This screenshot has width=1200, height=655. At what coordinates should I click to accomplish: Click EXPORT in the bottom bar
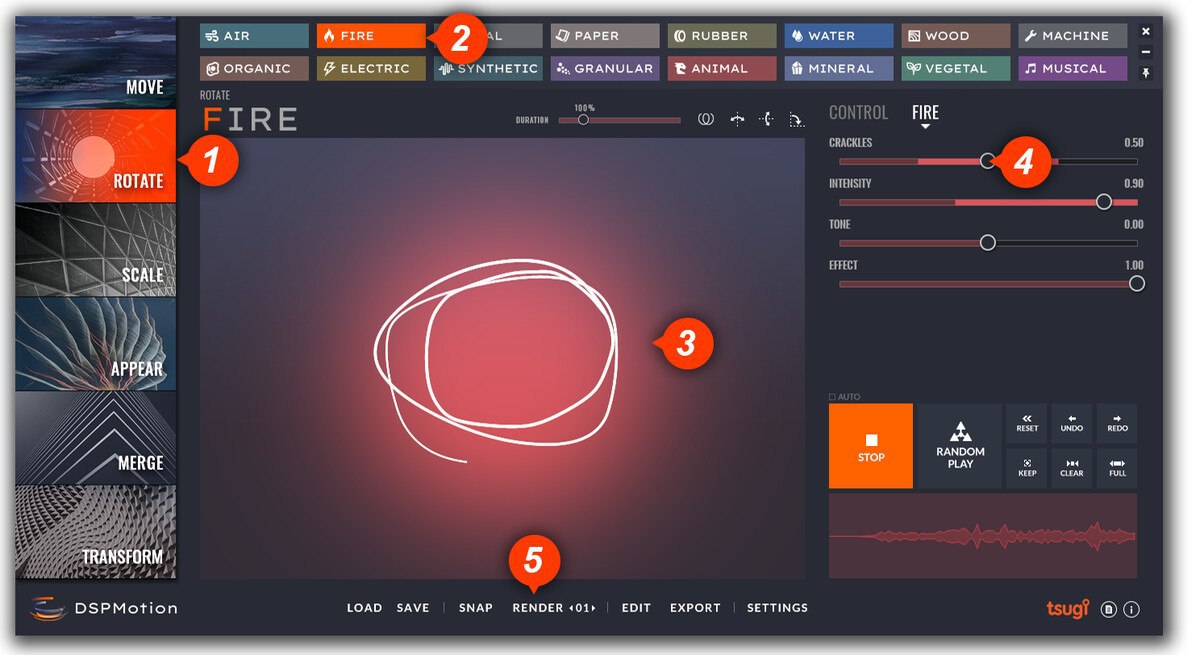pos(695,608)
